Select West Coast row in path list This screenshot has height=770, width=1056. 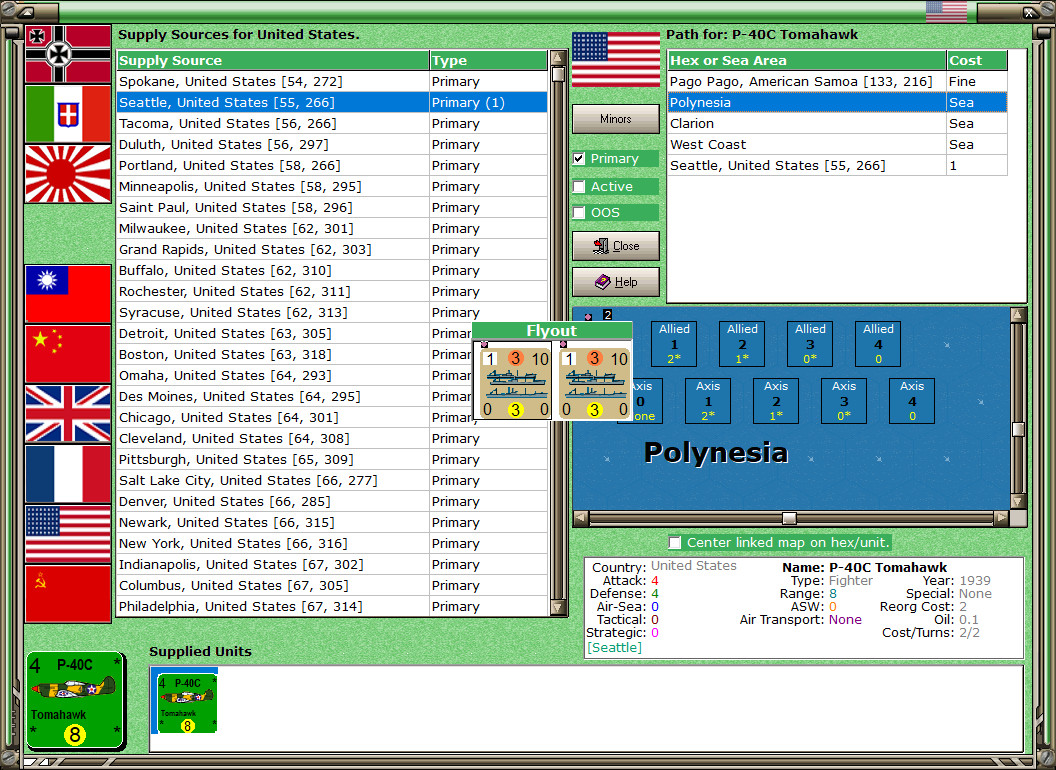tap(837, 144)
